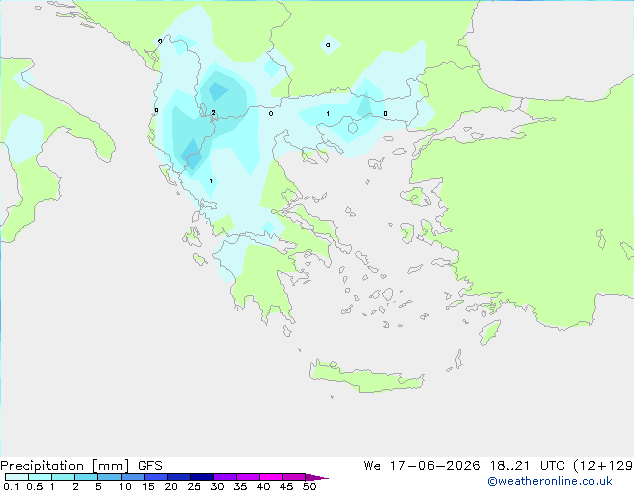Click the above-50 mm arrow tip of legend
The image size is (634, 490).
317,477
